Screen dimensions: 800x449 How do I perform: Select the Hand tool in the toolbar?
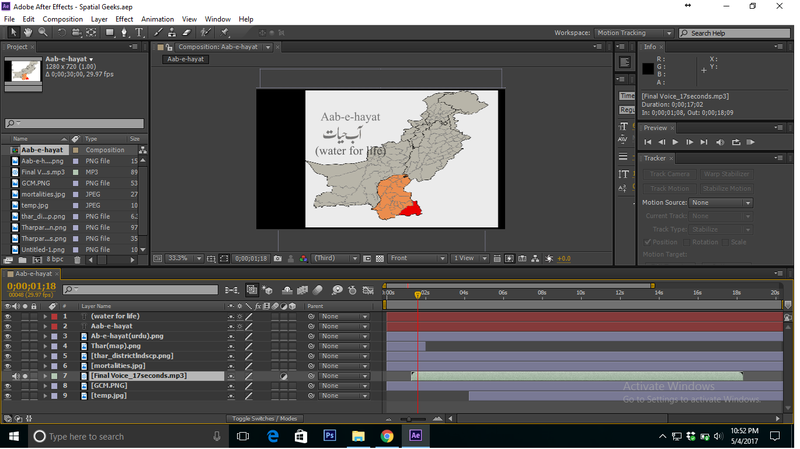coord(27,33)
